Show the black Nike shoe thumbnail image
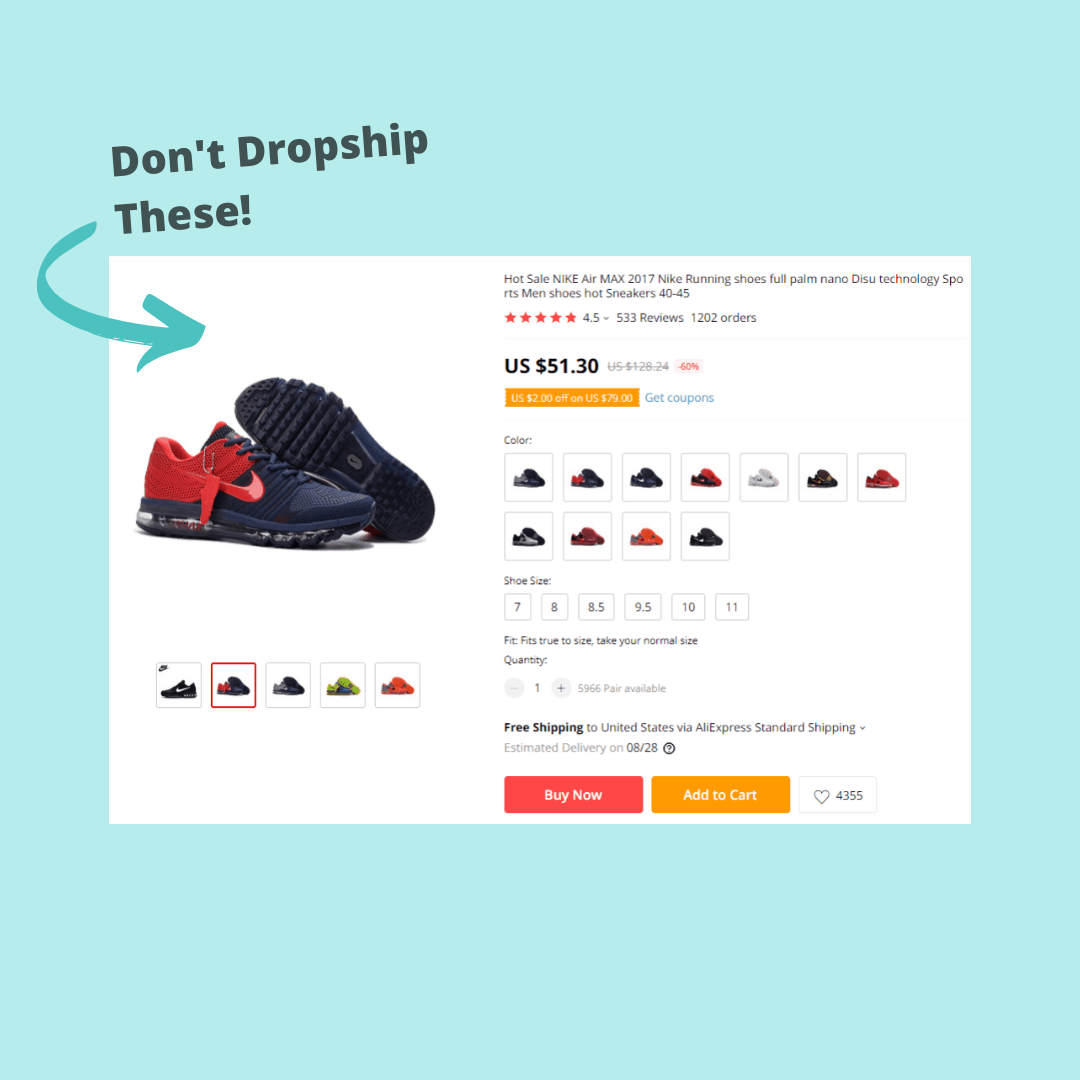Viewport: 1080px width, 1080px height. (x=179, y=685)
